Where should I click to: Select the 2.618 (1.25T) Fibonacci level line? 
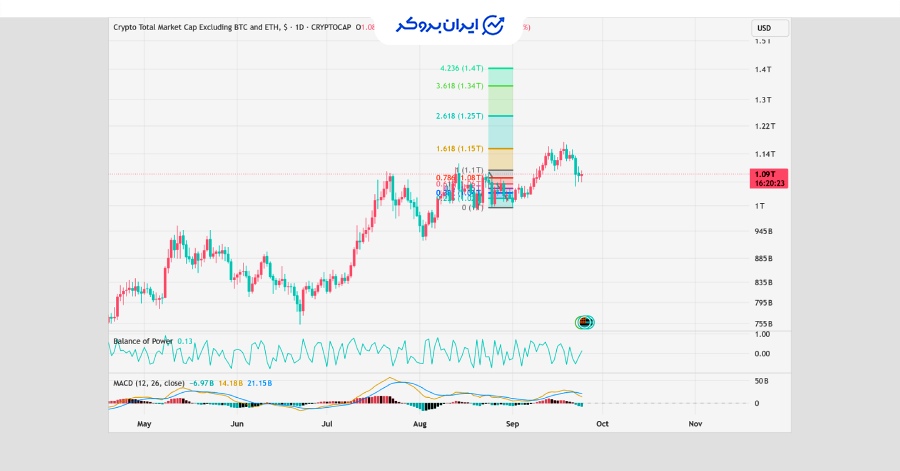point(500,117)
